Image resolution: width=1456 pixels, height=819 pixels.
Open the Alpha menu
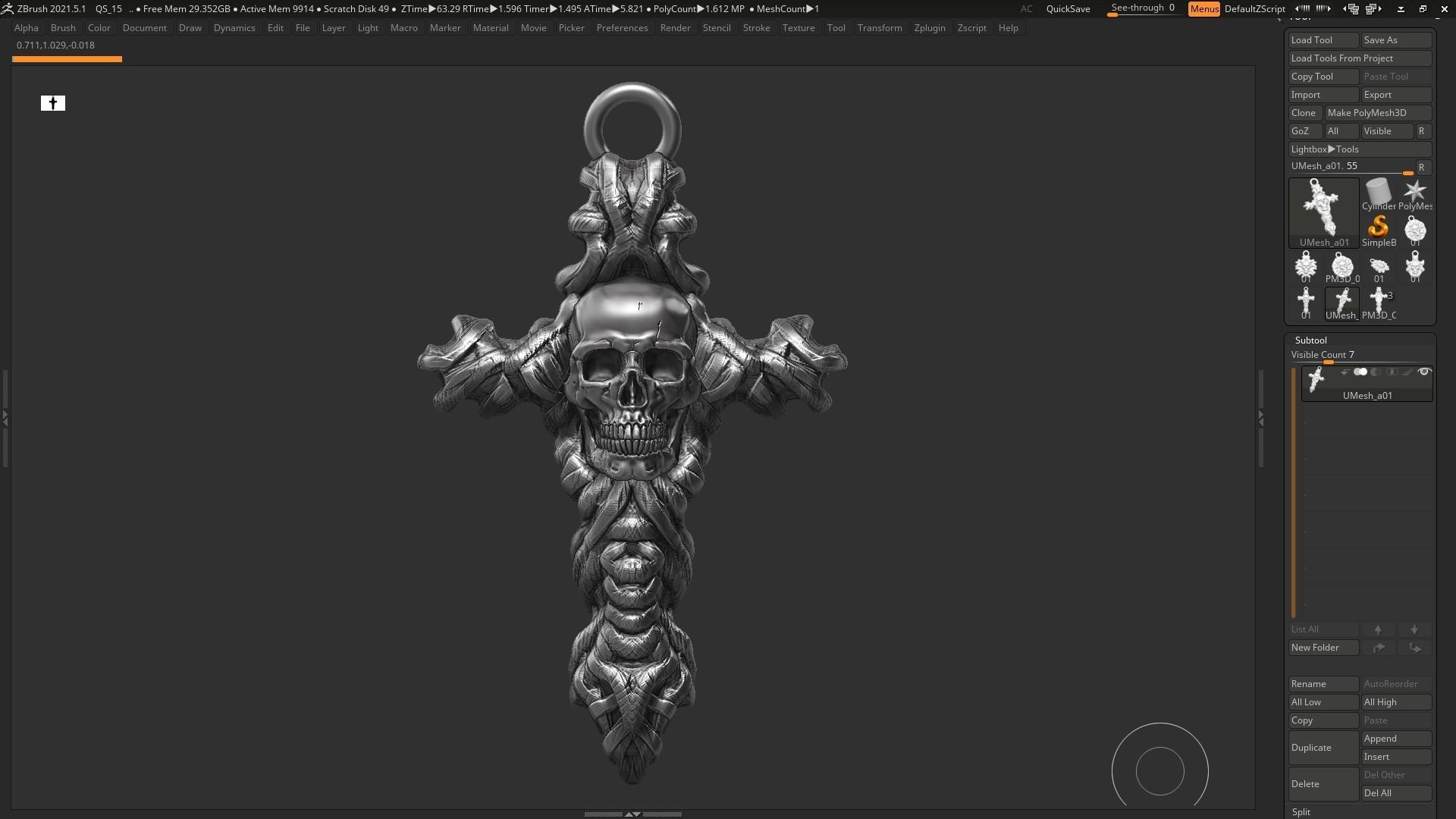27,27
